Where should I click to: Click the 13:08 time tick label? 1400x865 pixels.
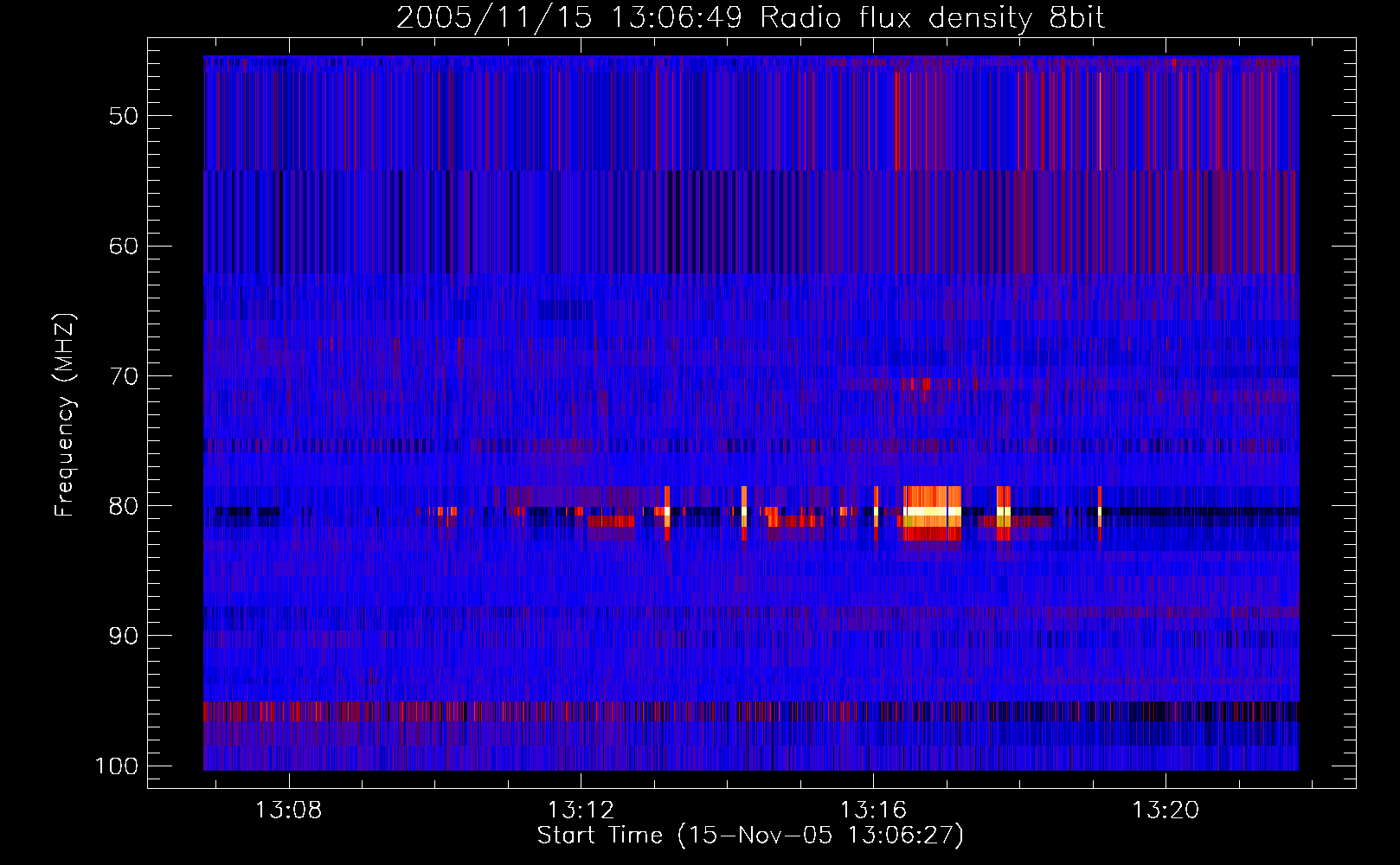point(289,811)
